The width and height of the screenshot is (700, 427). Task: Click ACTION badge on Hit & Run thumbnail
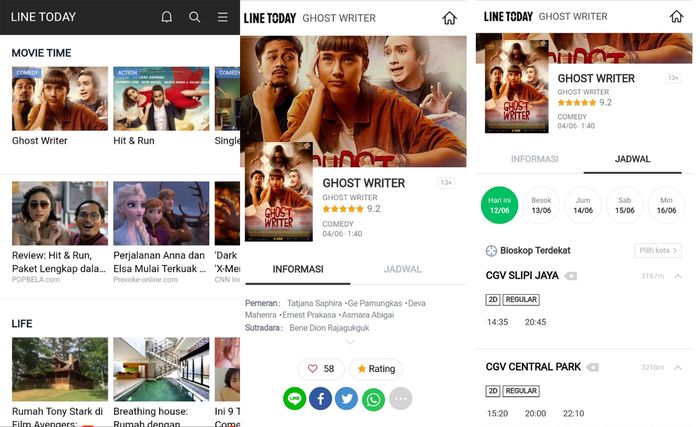[128, 73]
